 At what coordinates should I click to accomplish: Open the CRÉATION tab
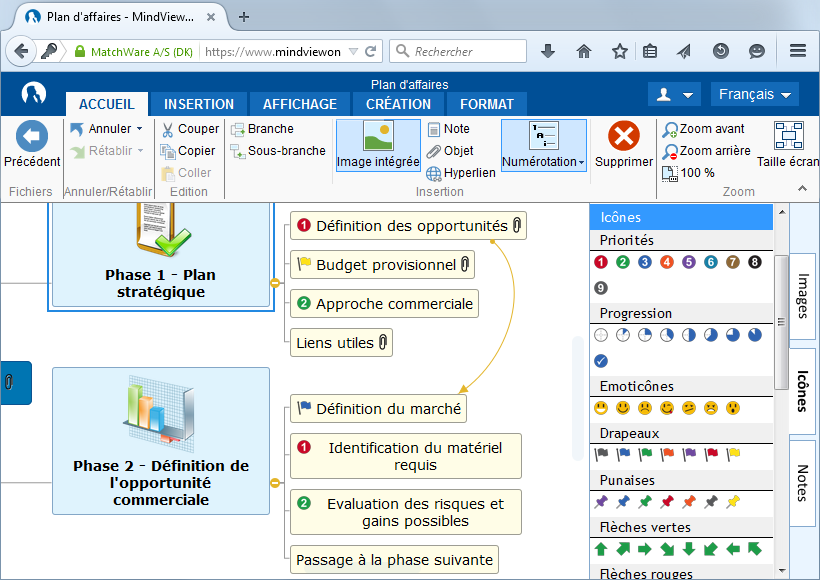398,104
